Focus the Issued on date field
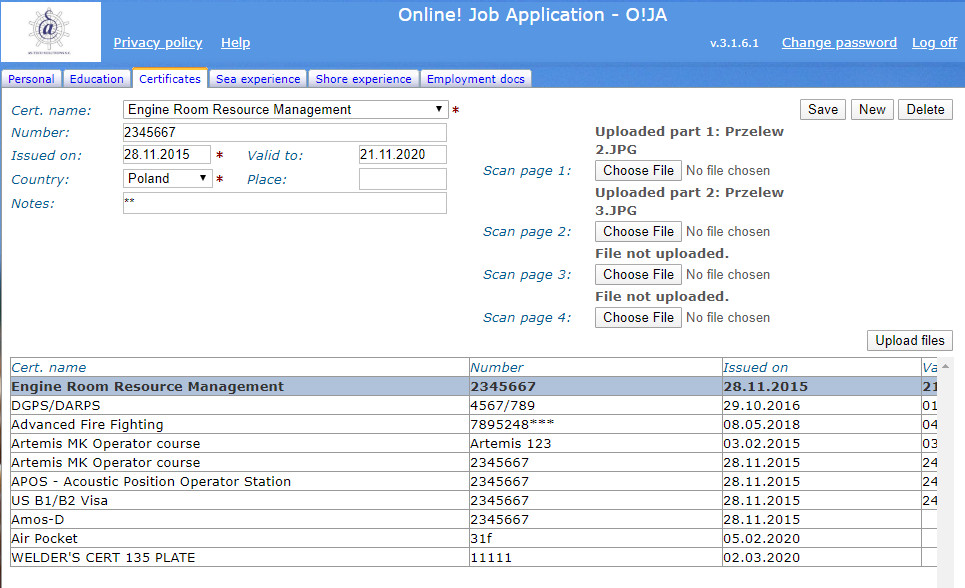This screenshot has height=588, width=965. [x=167, y=155]
